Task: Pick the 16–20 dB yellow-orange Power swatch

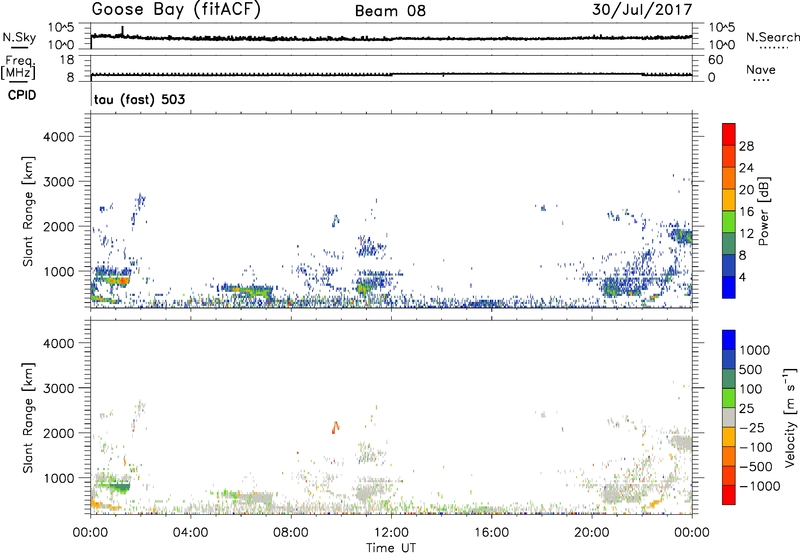Action: (x=729, y=200)
